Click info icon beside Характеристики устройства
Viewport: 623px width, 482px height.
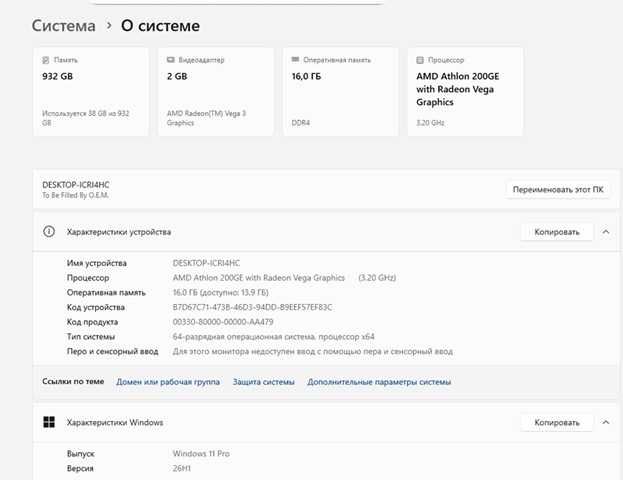point(49,232)
